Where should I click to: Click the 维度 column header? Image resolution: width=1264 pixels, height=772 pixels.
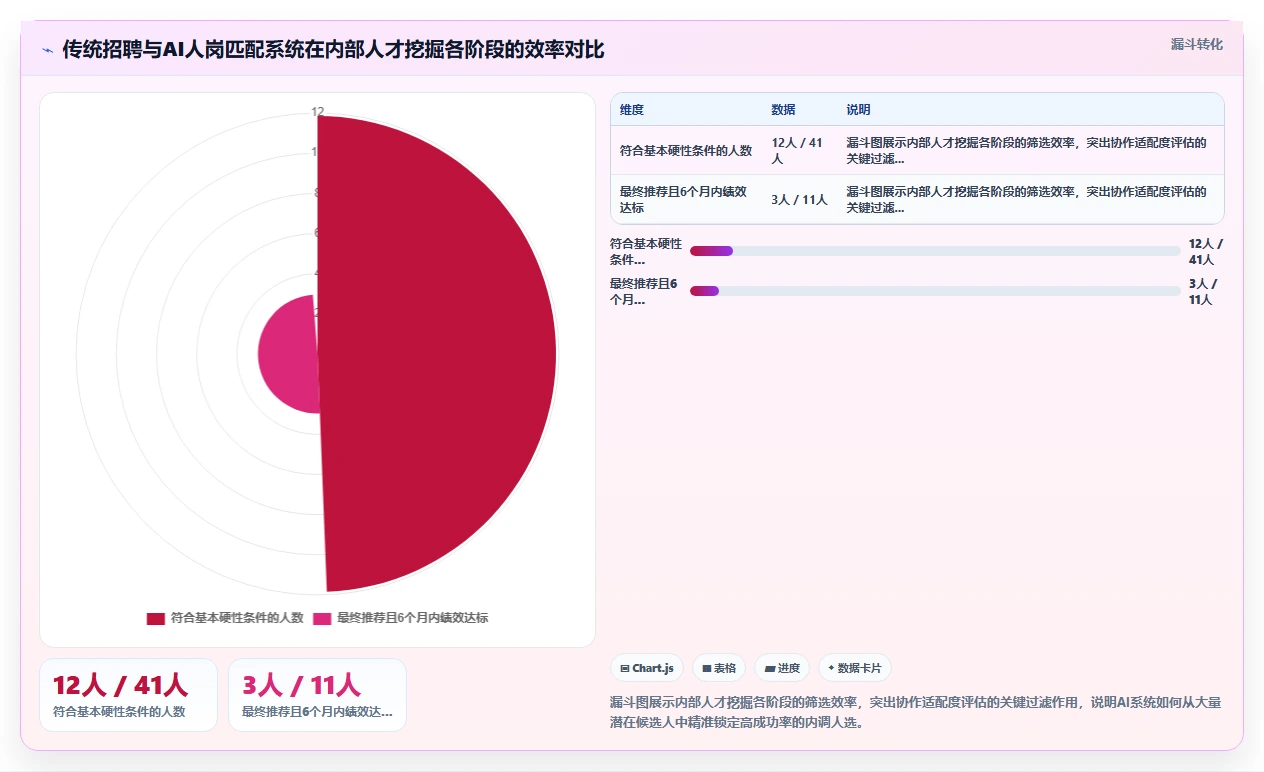[x=632, y=109]
